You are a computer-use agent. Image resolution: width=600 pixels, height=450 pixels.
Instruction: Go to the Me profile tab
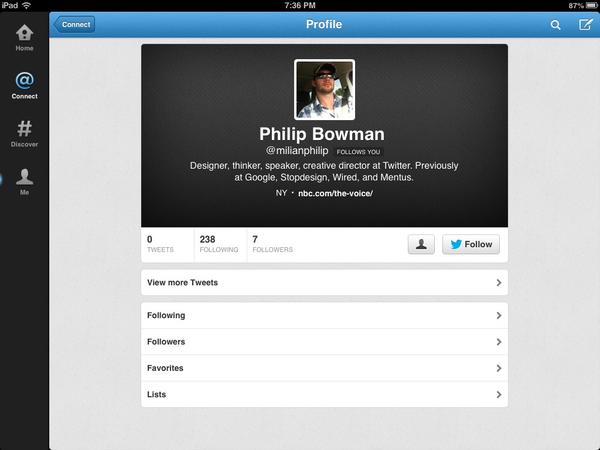click(x=24, y=182)
